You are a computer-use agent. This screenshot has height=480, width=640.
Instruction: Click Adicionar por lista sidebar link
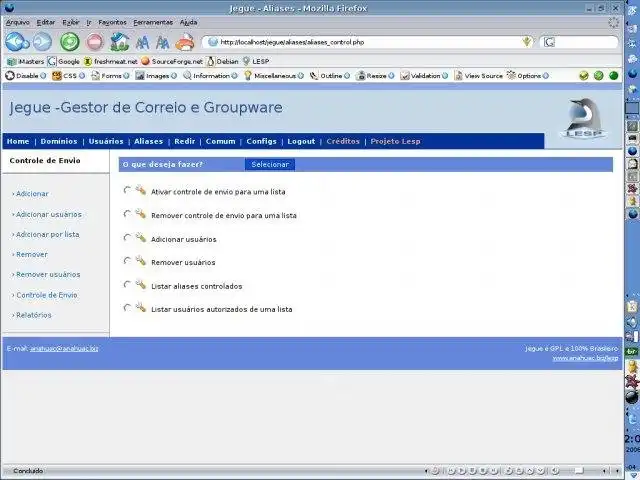[x=47, y=234]
